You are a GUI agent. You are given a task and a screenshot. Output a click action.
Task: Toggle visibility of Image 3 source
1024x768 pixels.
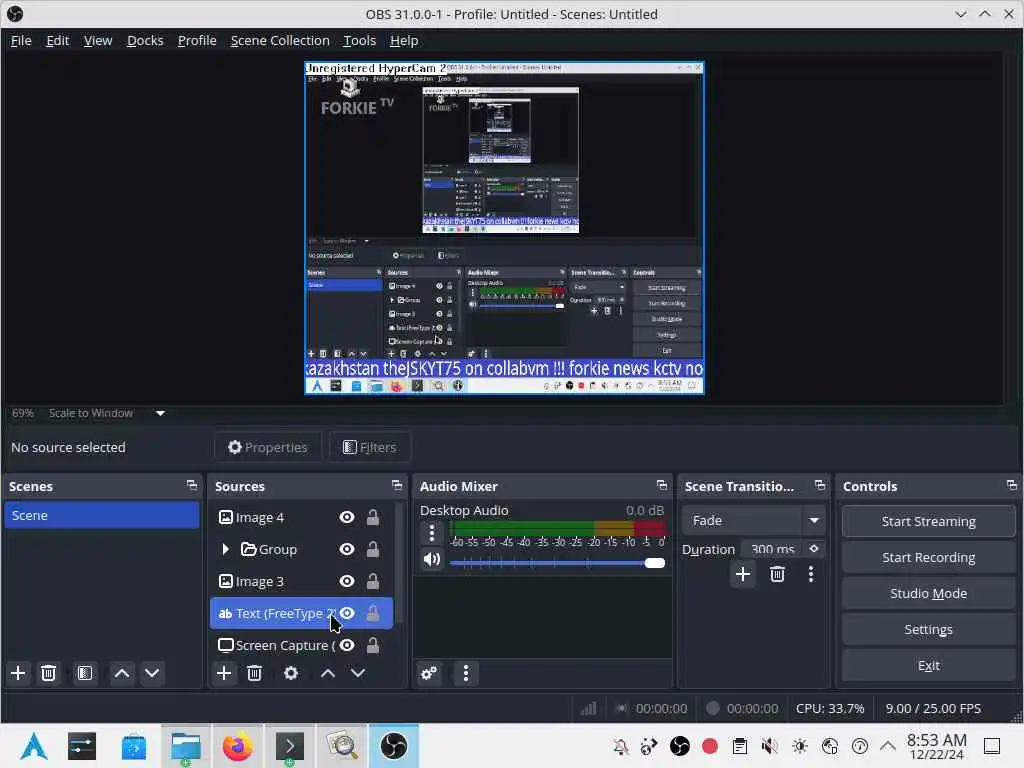pyautogui.click(x=347, y=581)
